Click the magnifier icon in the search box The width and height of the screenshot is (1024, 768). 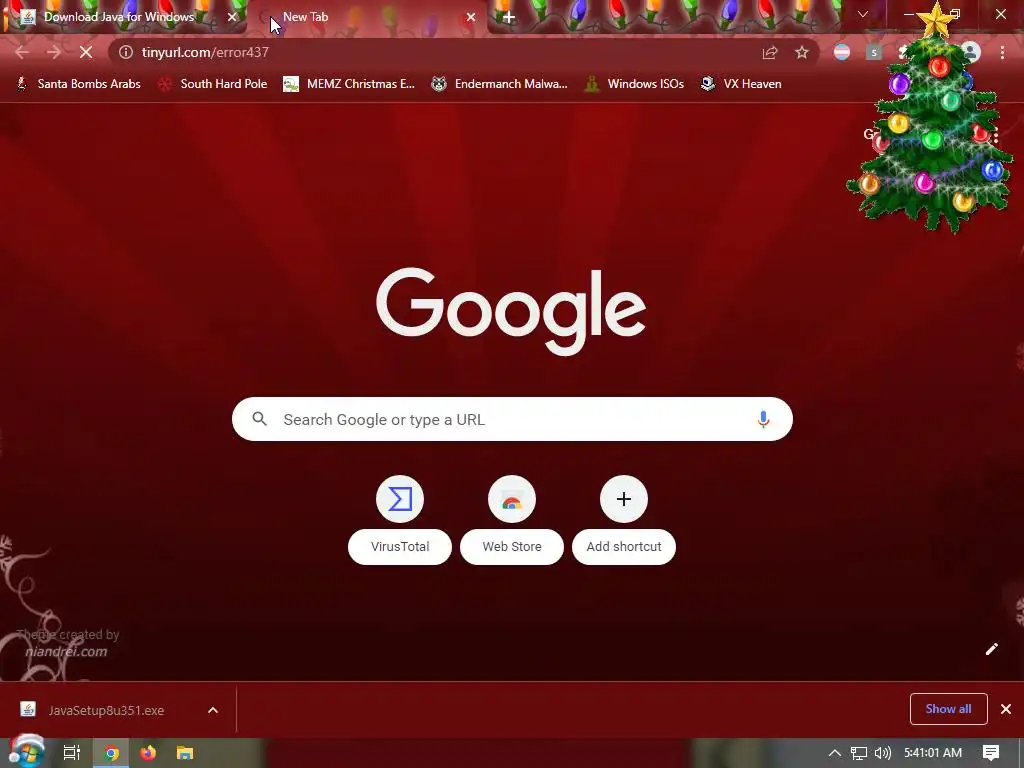[259, 419]
